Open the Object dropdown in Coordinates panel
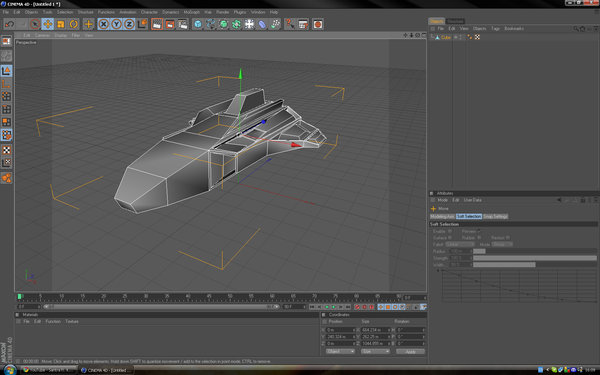 [340, 351]
